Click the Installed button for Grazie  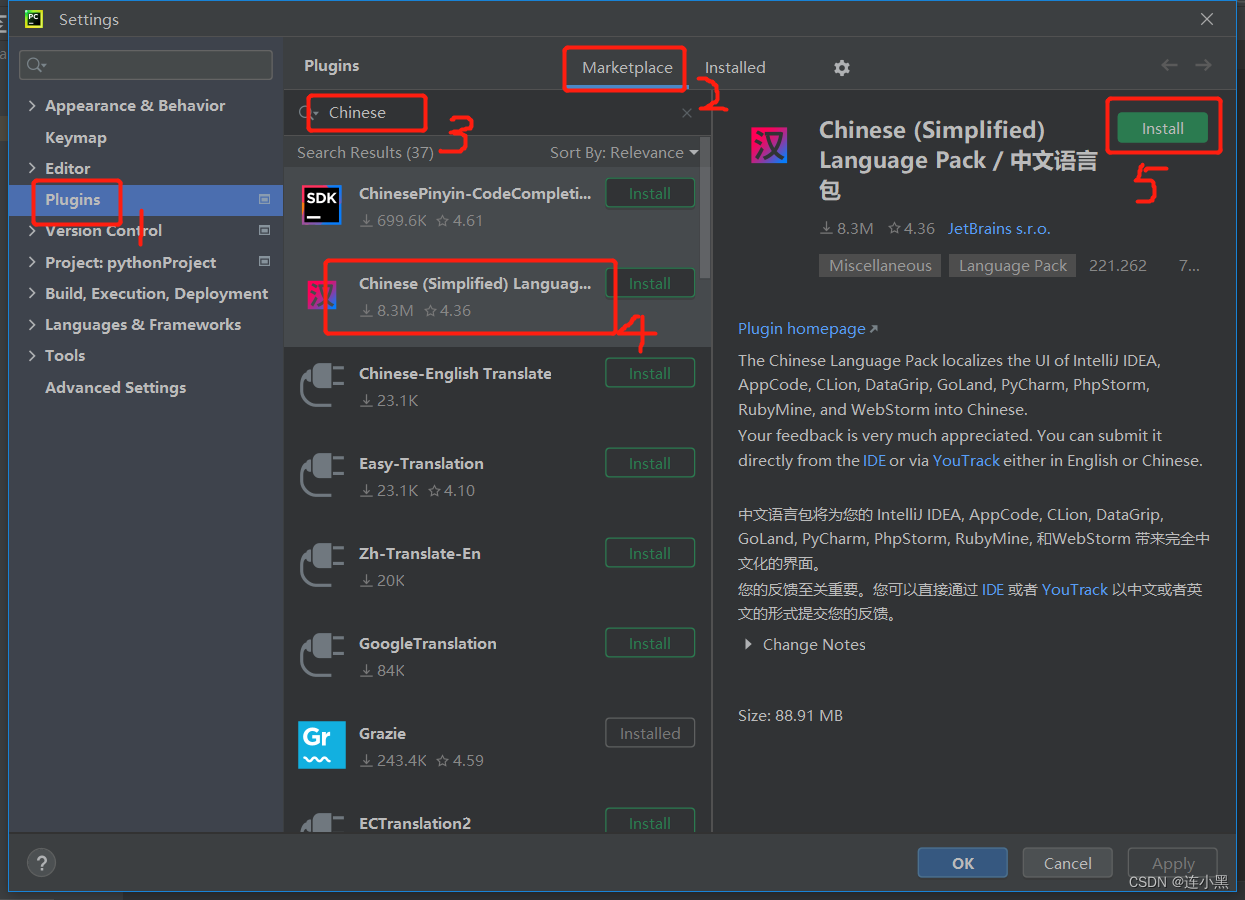(650, 734)
